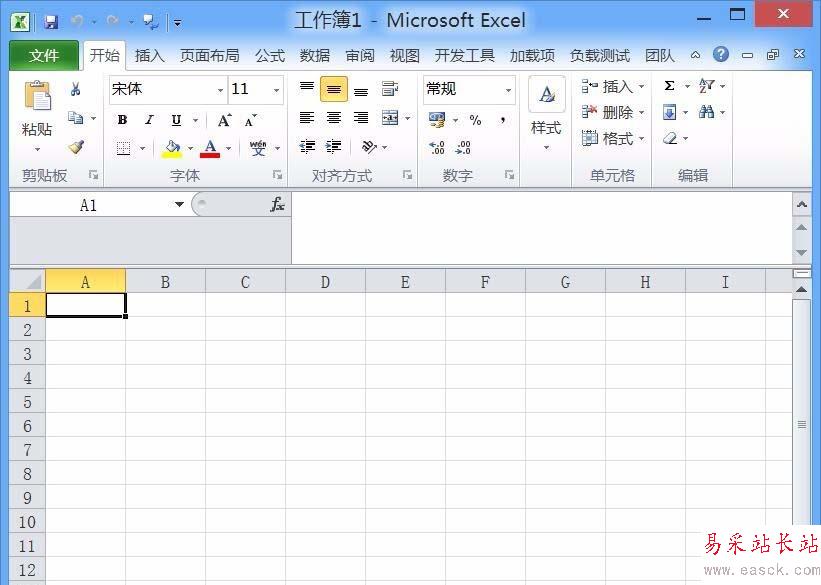Toggle align text left
The width and height of the screenshot is (821, 585).
(x=307, y=118)
